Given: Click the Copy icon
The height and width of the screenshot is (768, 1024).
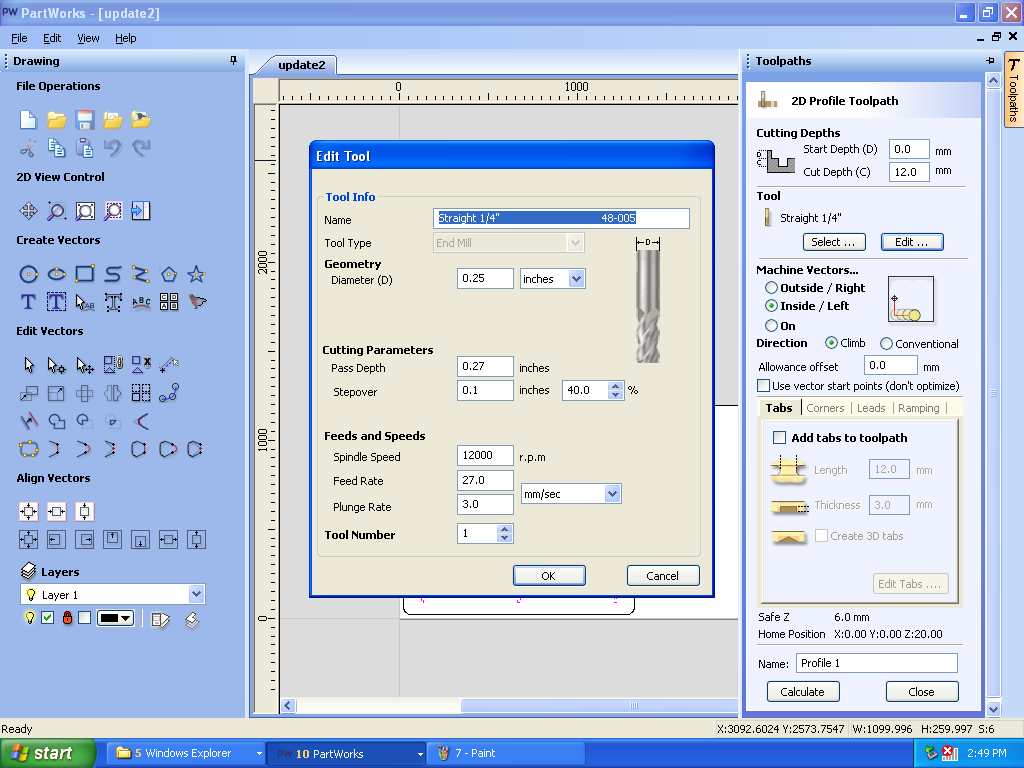Looking at the screenshot, I should (x=56, y=148).
